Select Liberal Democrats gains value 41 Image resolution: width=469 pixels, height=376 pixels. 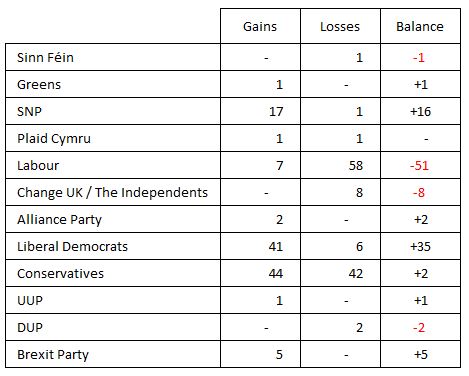[x=276, y=246]
